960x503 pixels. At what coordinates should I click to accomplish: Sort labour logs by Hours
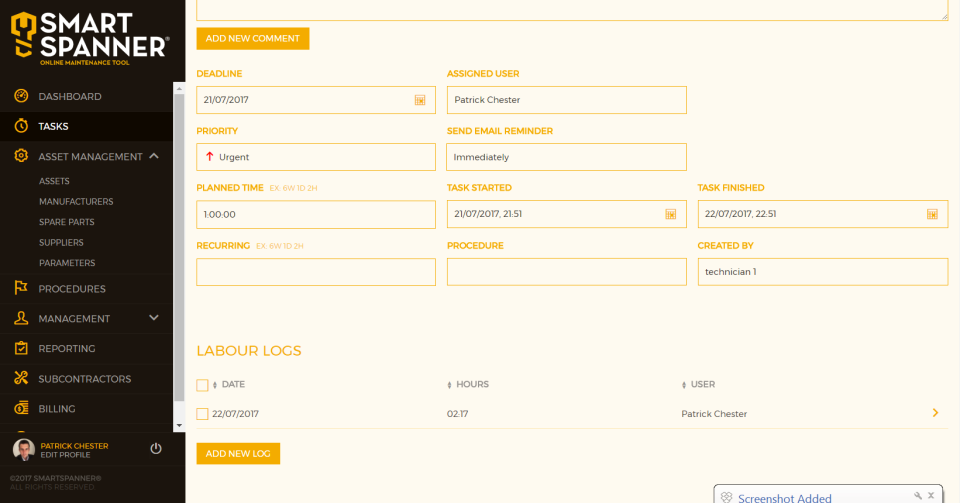pyautogui.click(x=468, y=384)
